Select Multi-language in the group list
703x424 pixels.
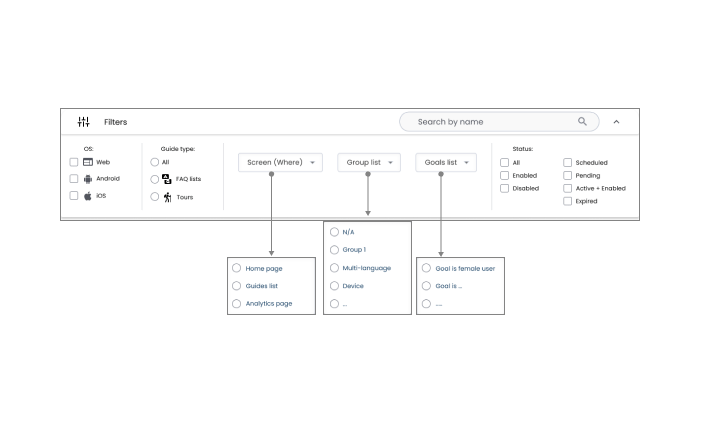pyautogui.click(x=333, y=268)
